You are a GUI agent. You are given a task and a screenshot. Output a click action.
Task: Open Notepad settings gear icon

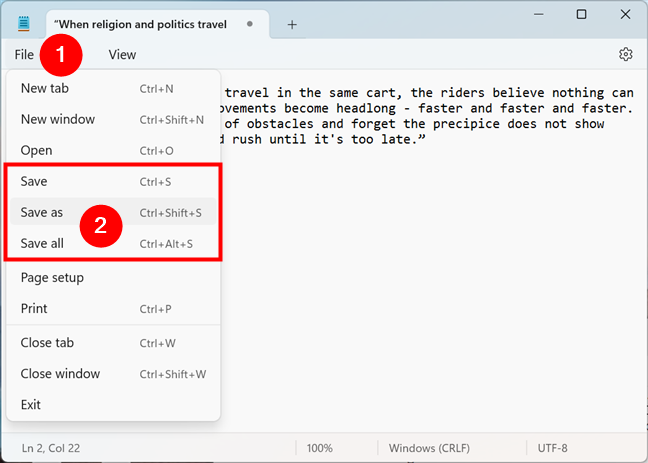point(626,54)
